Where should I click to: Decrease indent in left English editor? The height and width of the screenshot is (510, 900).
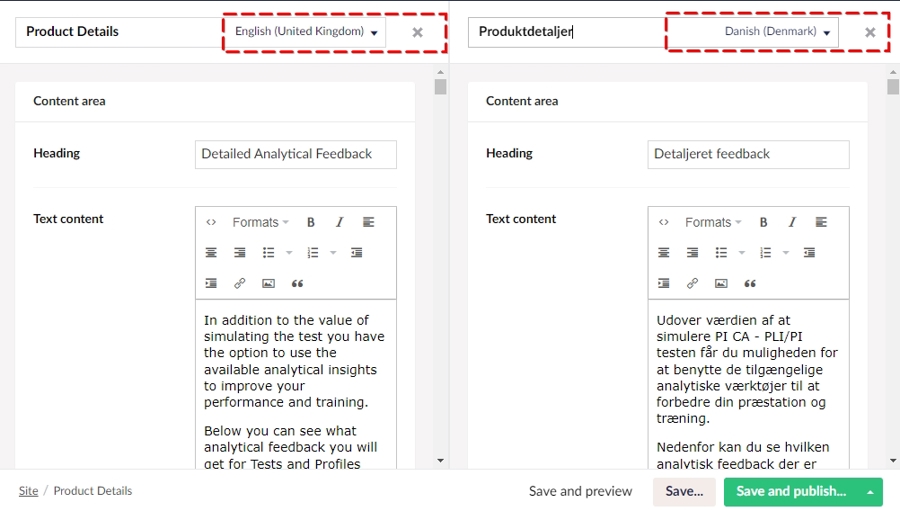[x=356, y=252]
